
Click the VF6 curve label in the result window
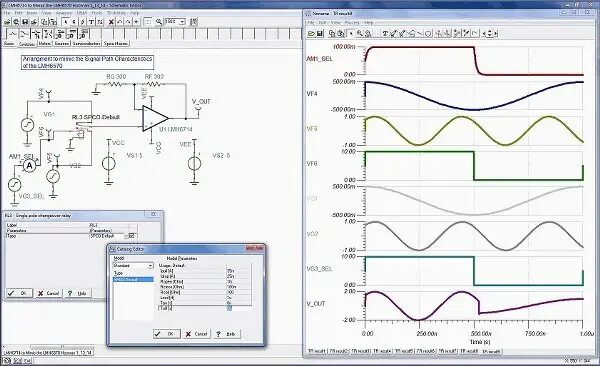click(312, 164)
